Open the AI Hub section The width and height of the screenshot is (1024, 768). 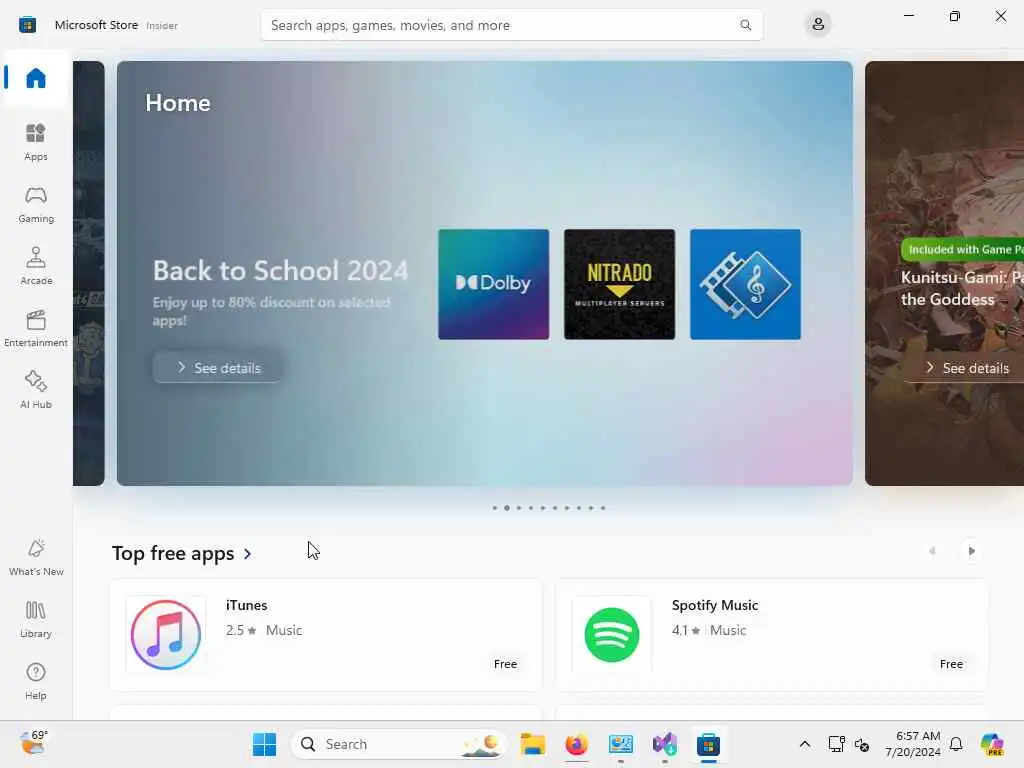(36, 390)
